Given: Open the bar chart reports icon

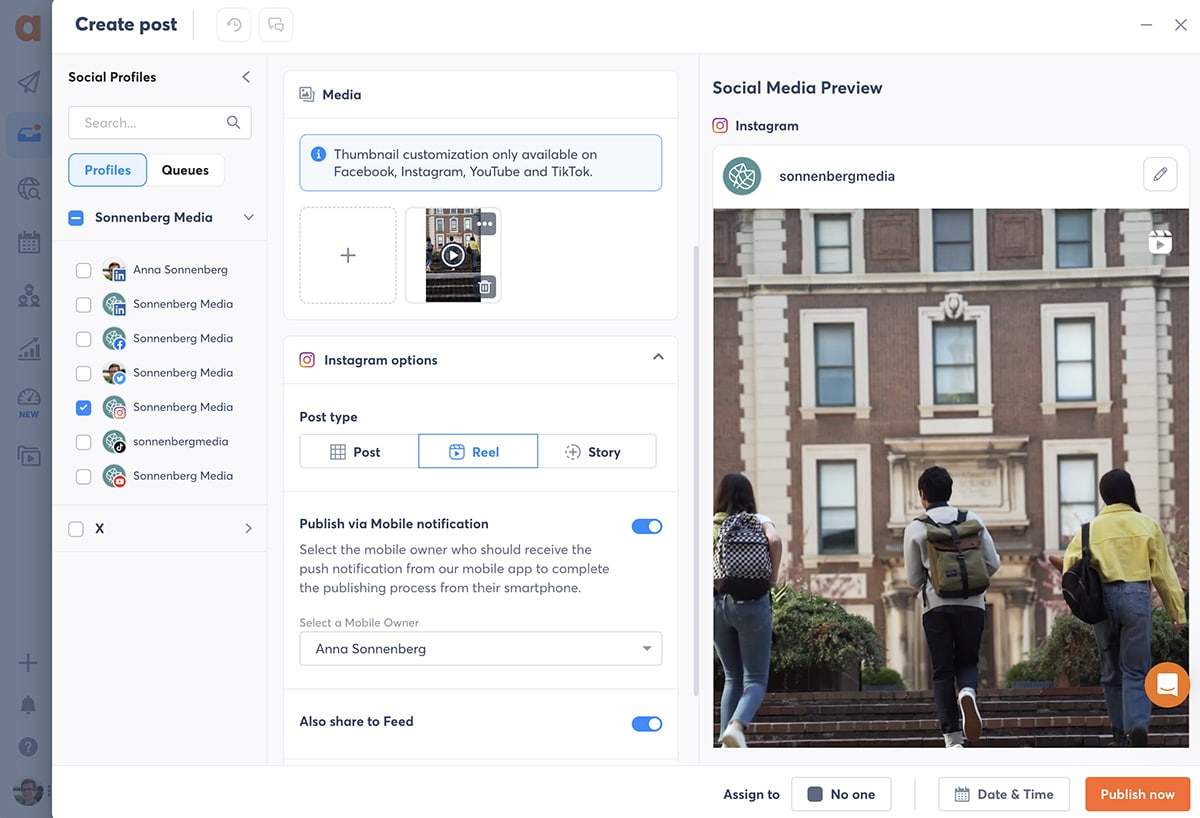Looking at the screenshot, I should click(x=29, y=349).
